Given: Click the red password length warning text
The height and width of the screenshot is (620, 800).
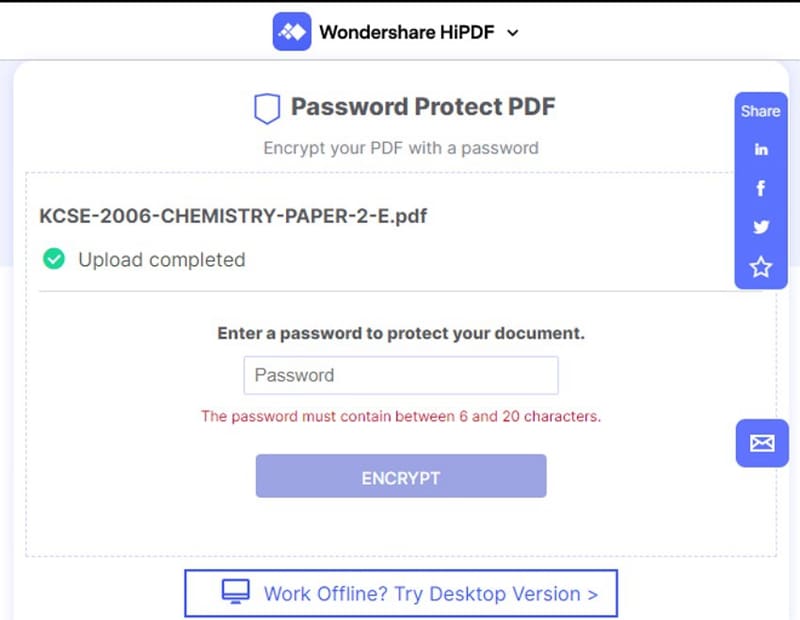Looking at the screenshot, I should [401, 416].
